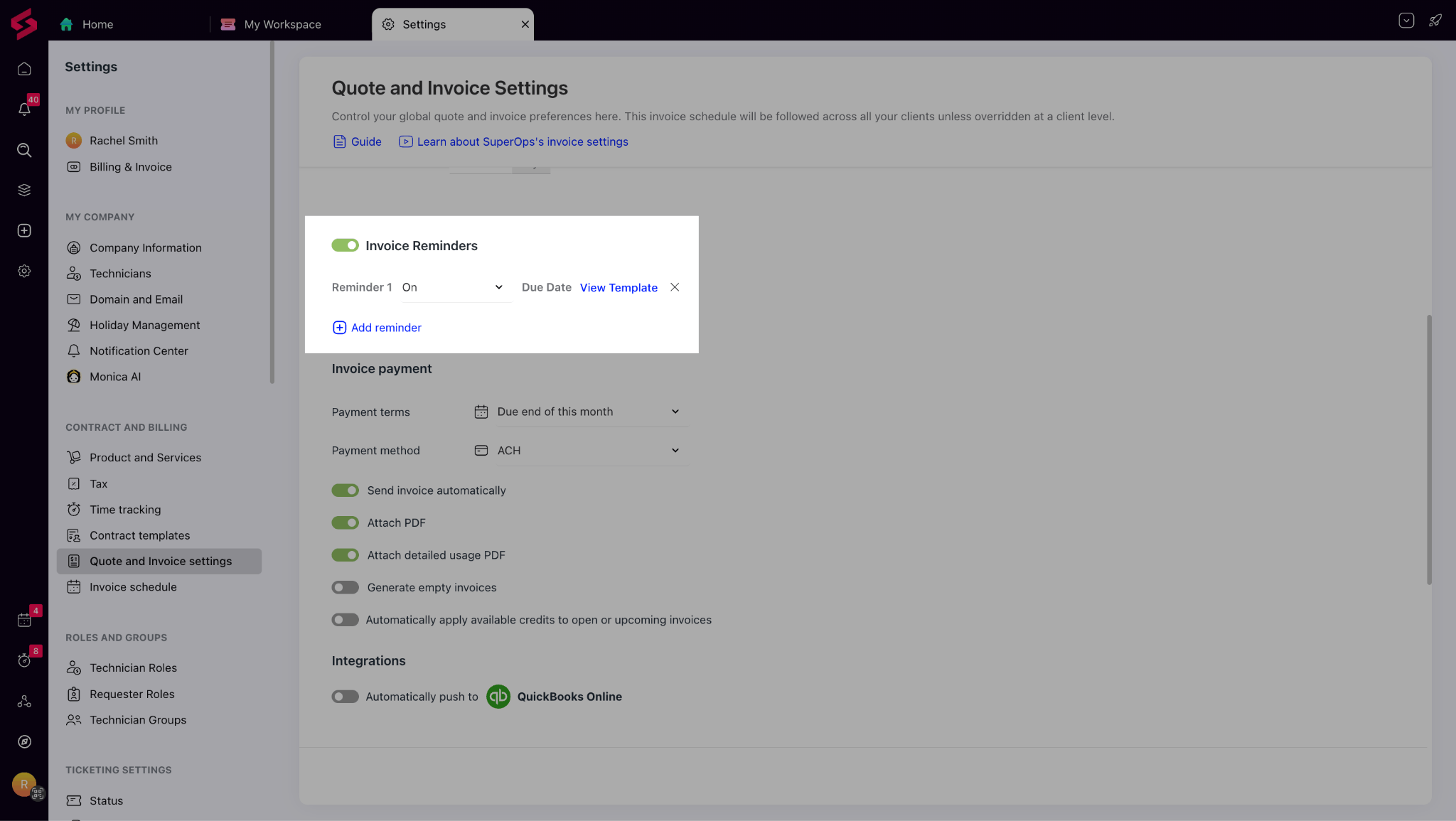Expand the Payment terms dropdown
Image resolution: width=1456 pixels, height=821 pixels.
pyautogui.click(x=590, y=412)
